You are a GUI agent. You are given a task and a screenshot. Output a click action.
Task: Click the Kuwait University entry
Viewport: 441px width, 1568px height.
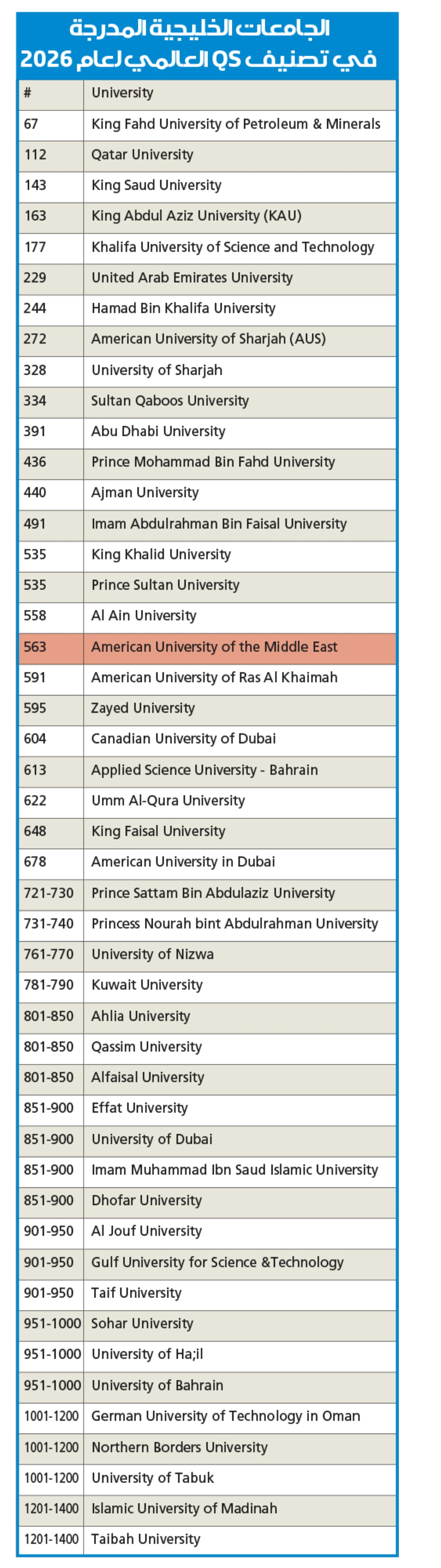(147, 985)
